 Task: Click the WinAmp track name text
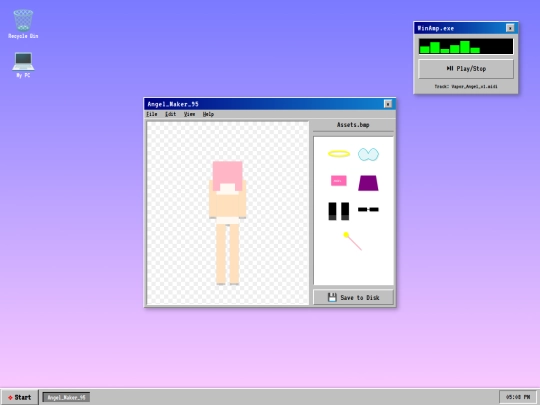pyautogui.click(x=466, y=86)
